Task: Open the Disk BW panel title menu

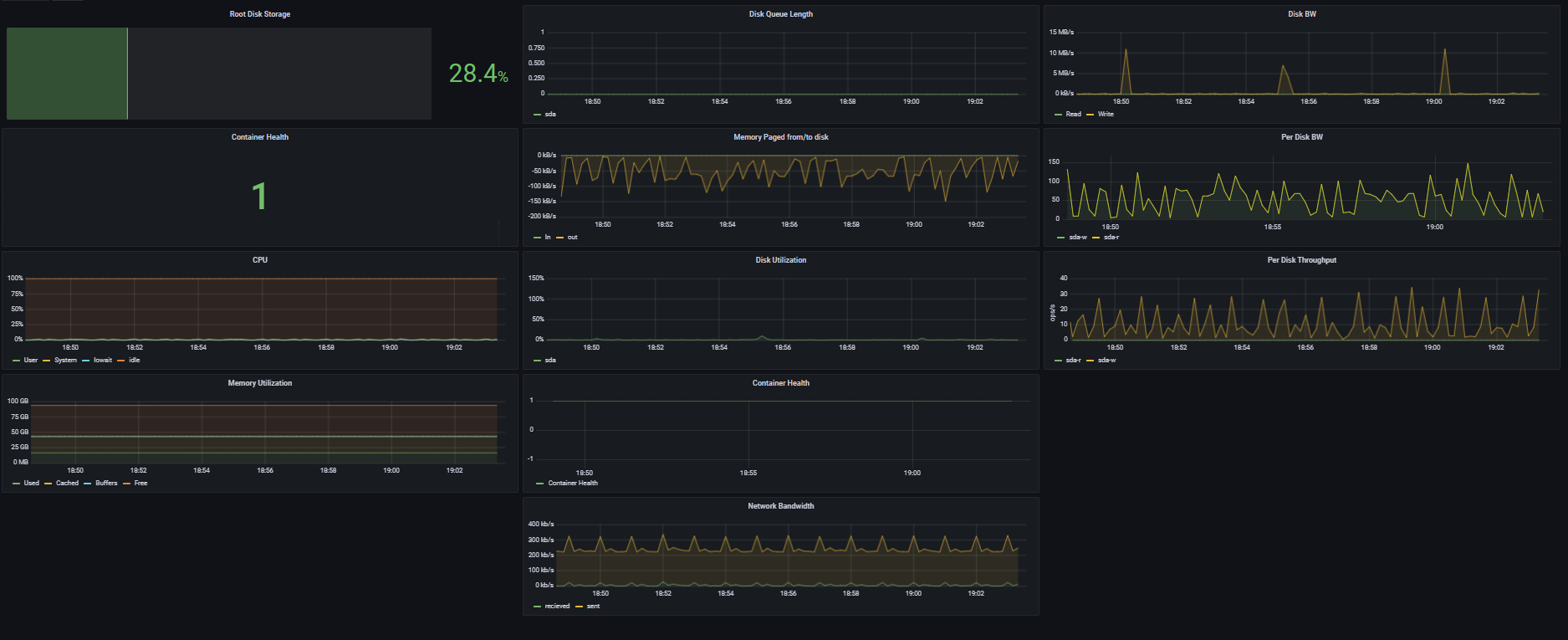Action: [x=1301, y=14]
